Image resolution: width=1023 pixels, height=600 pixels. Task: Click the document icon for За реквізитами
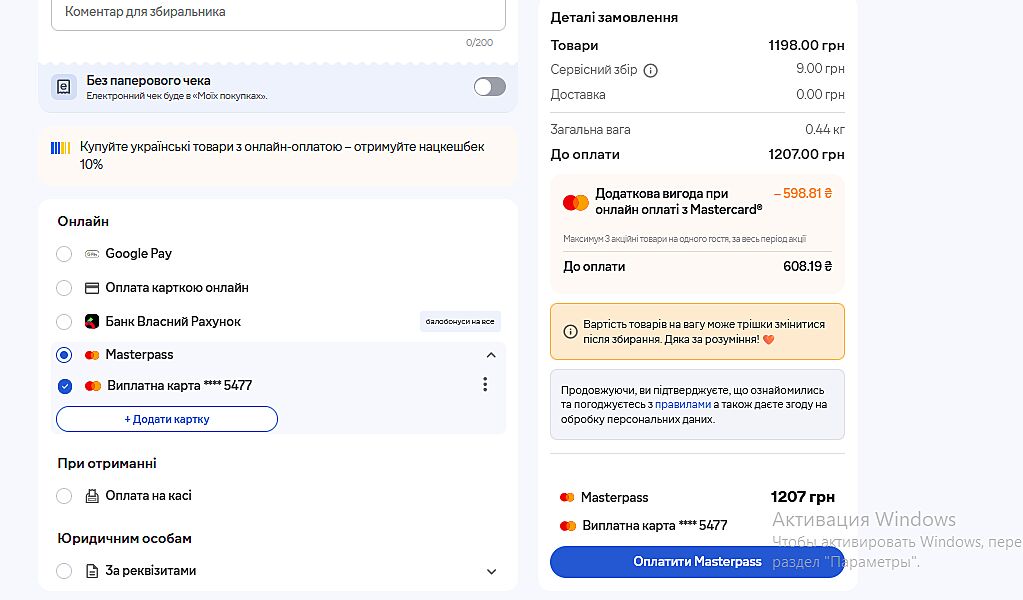tap(92, 571)
